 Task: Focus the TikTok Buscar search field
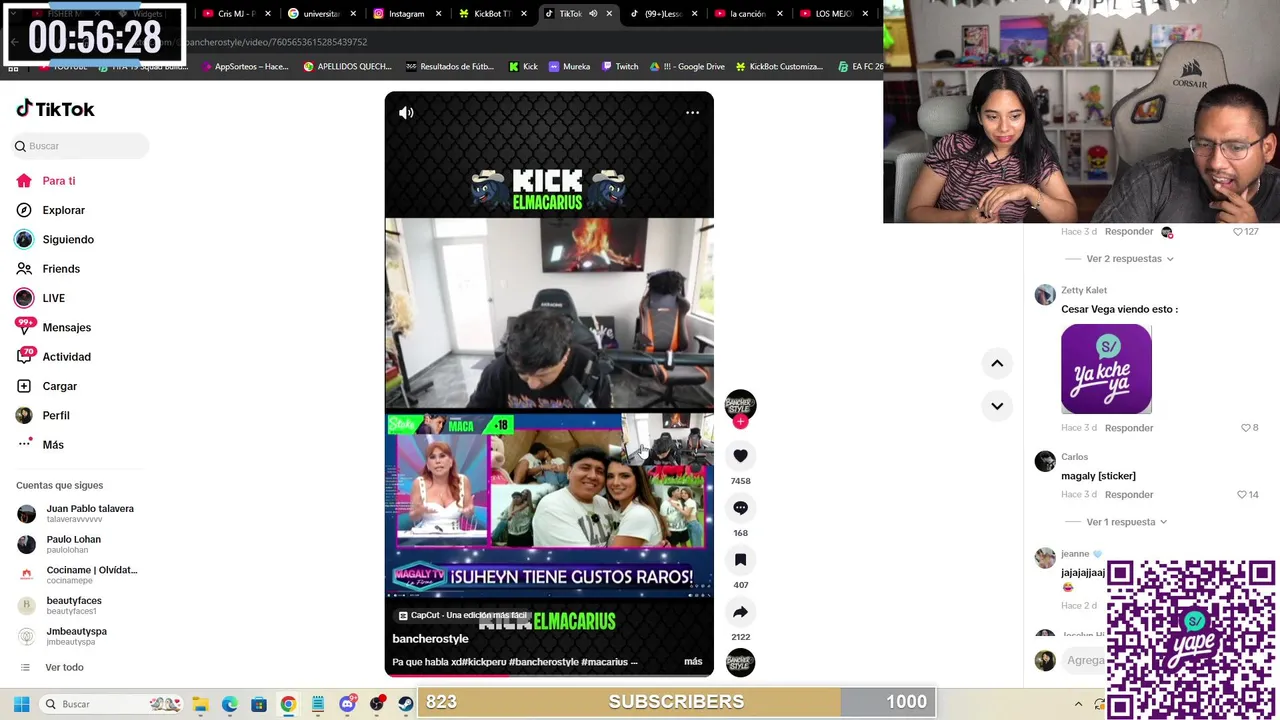(81, 146)
